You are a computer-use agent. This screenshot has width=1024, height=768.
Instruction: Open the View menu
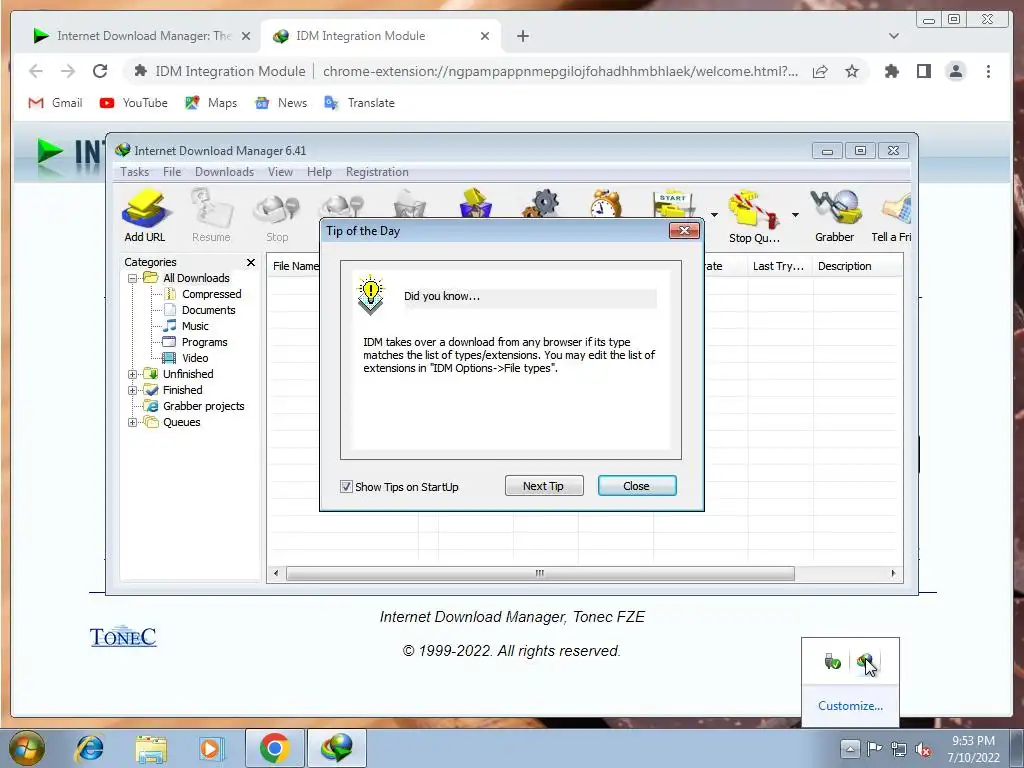point(280,172)
